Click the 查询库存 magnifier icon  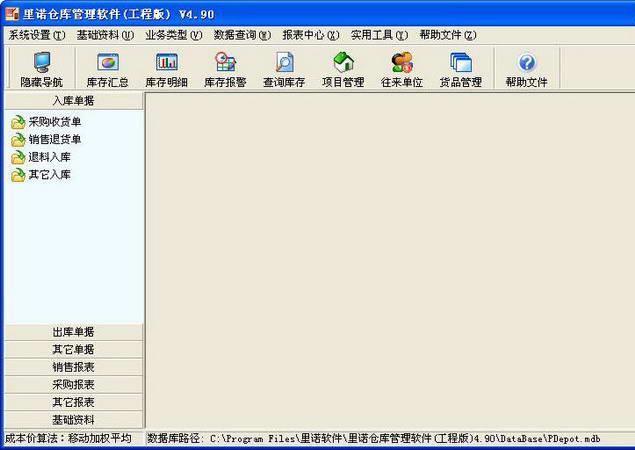coord(284,62)
